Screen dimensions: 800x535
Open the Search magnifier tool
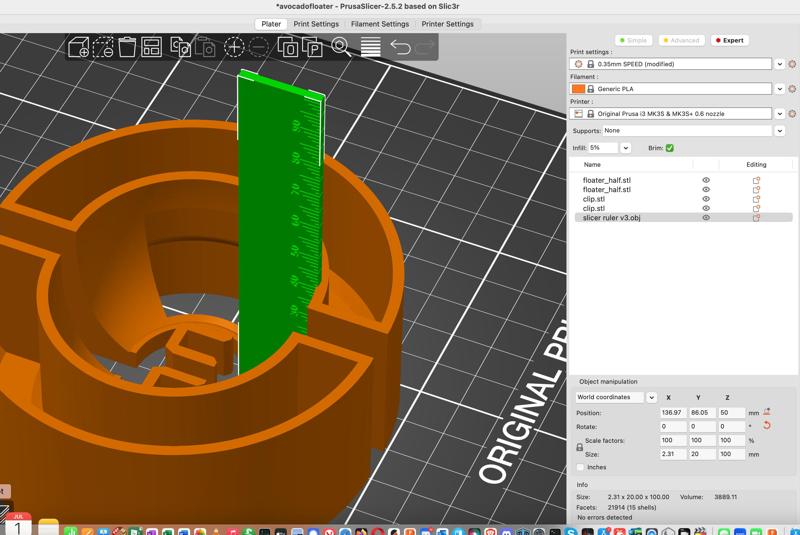(341, 47)
